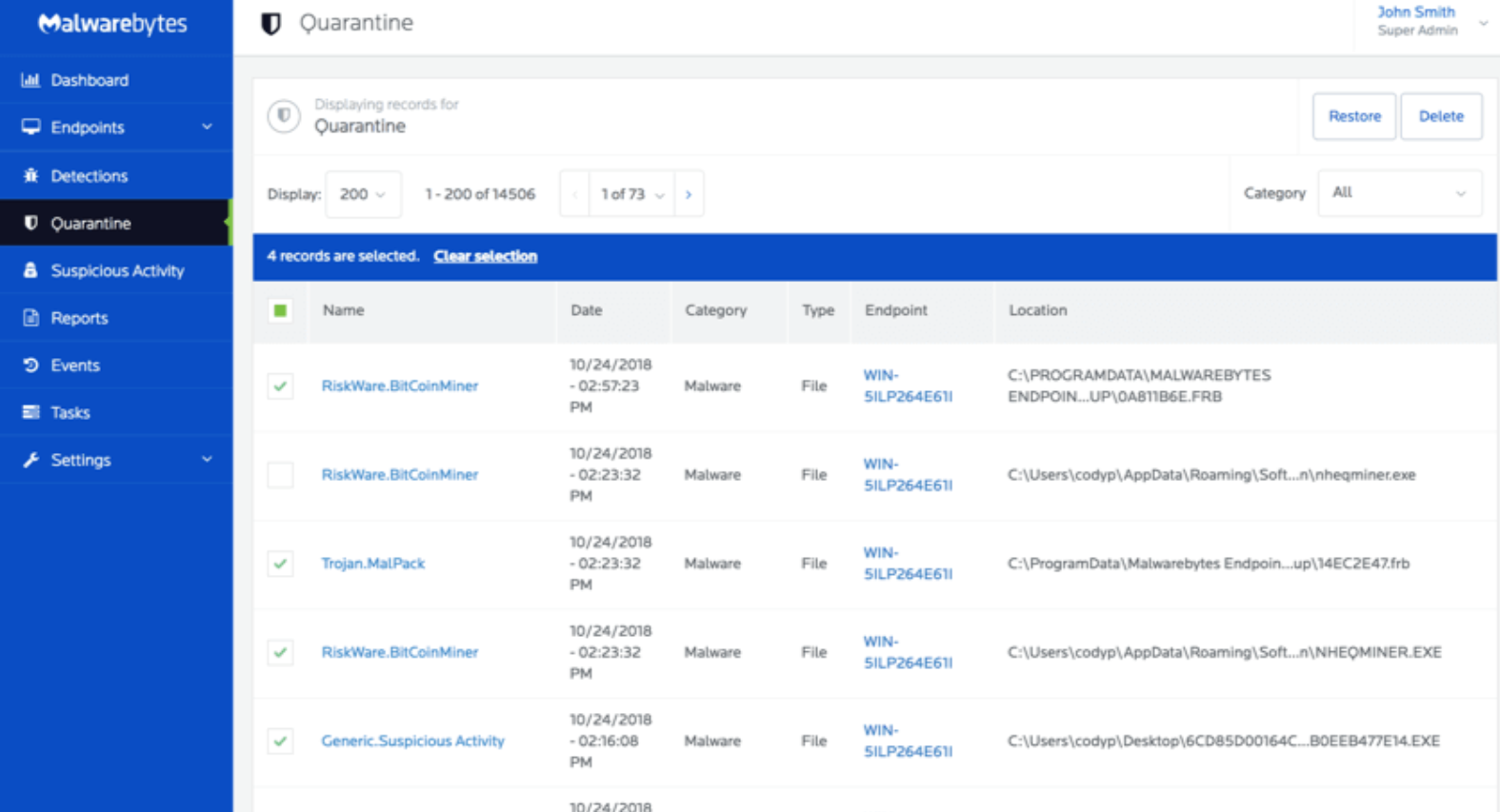Screen dimensions: 1500x812
Task: Click the 6CD85D00164C...B0EEB477E14.EXE location path
Action: click(x=1224, y=741)
